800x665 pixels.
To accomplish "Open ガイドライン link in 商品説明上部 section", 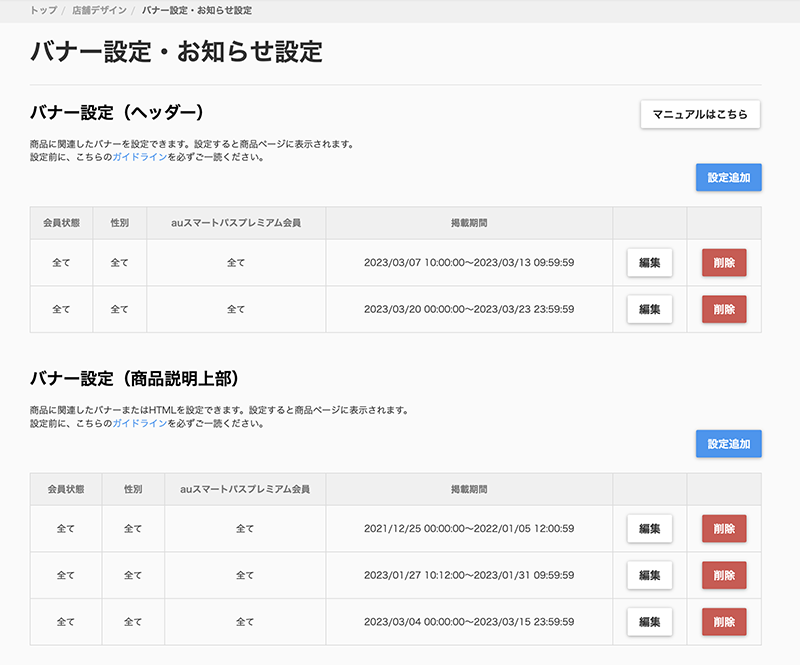I will pos(140,423).
